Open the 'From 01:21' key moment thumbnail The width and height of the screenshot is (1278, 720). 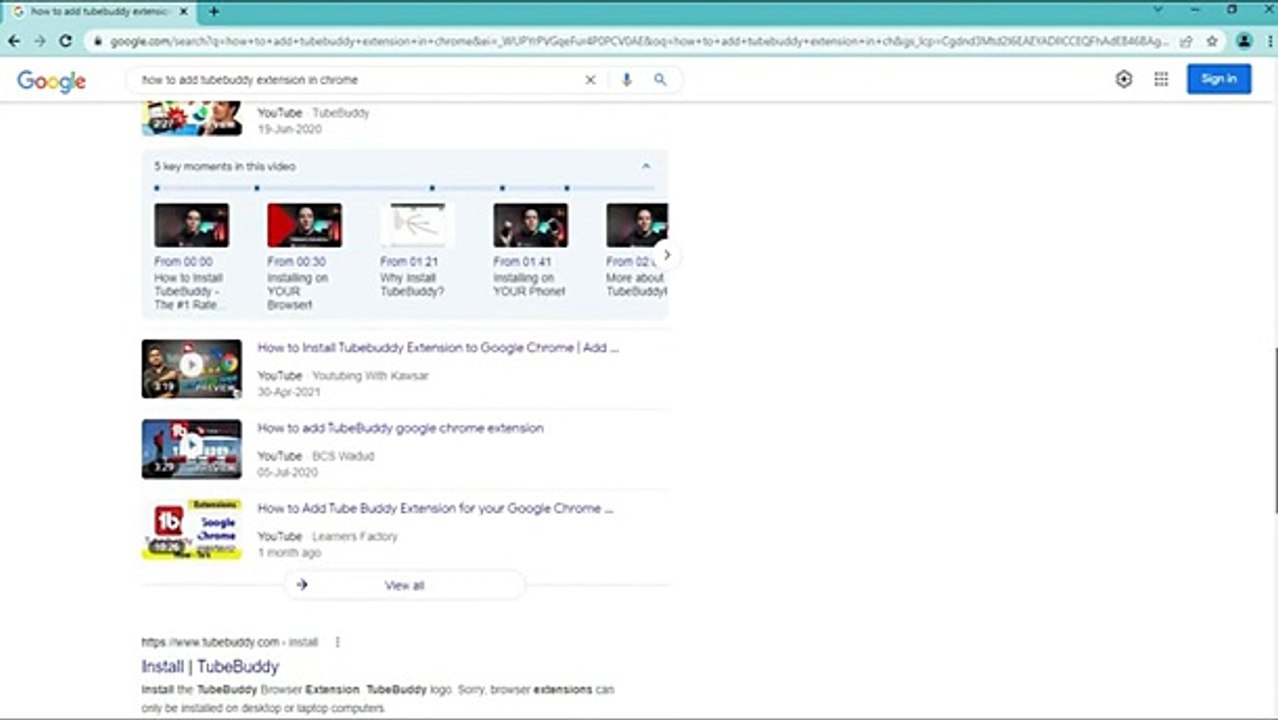(x=417, y=225)
